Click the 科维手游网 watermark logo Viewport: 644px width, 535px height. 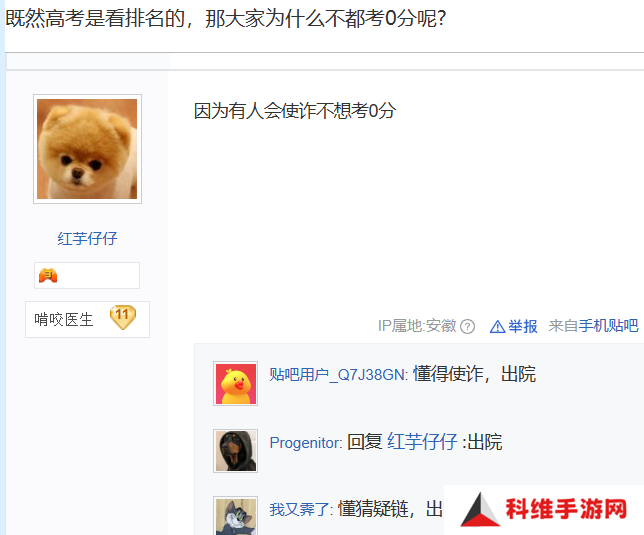[544, 510]
